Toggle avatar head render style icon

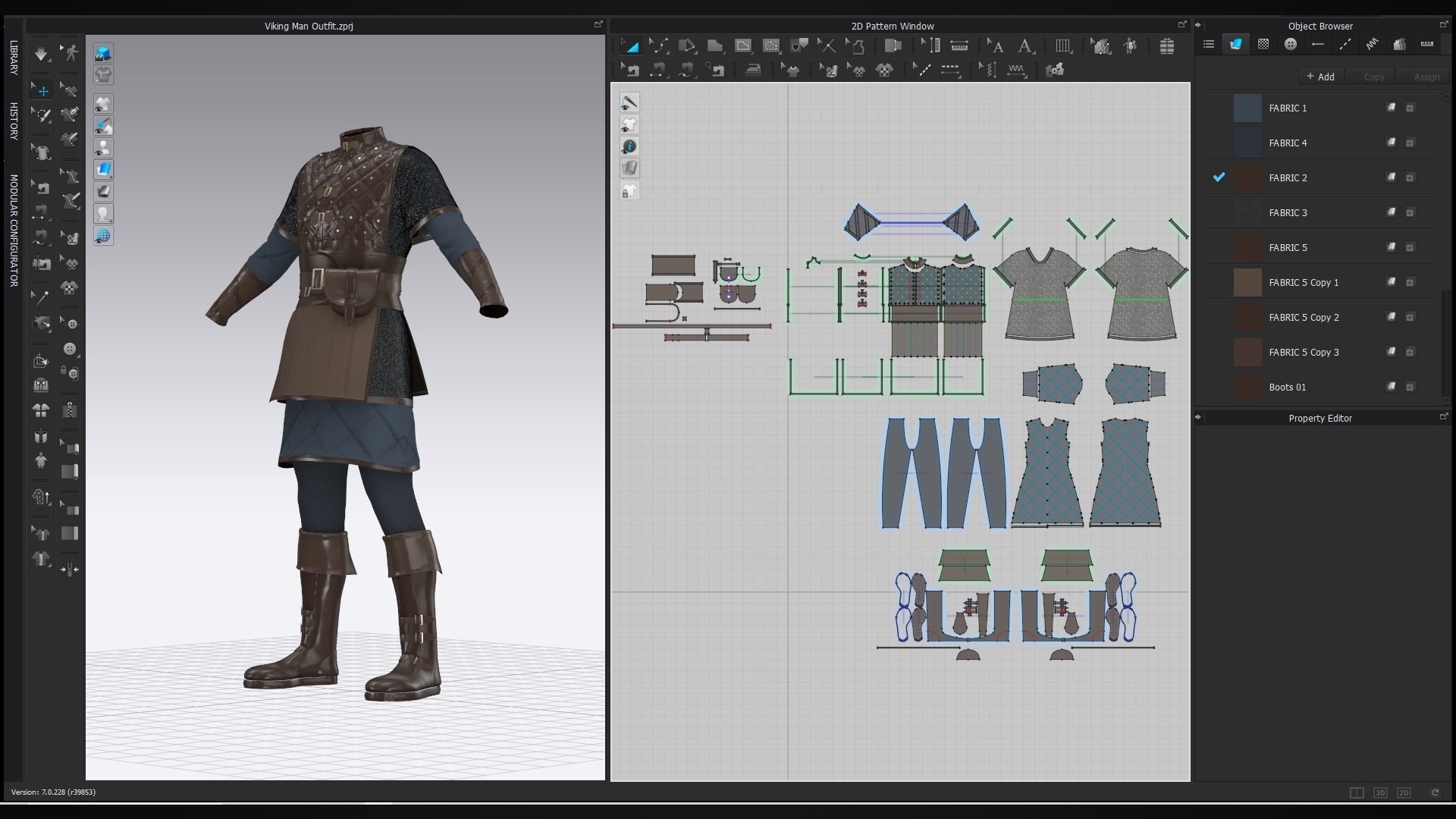[103, 214]
